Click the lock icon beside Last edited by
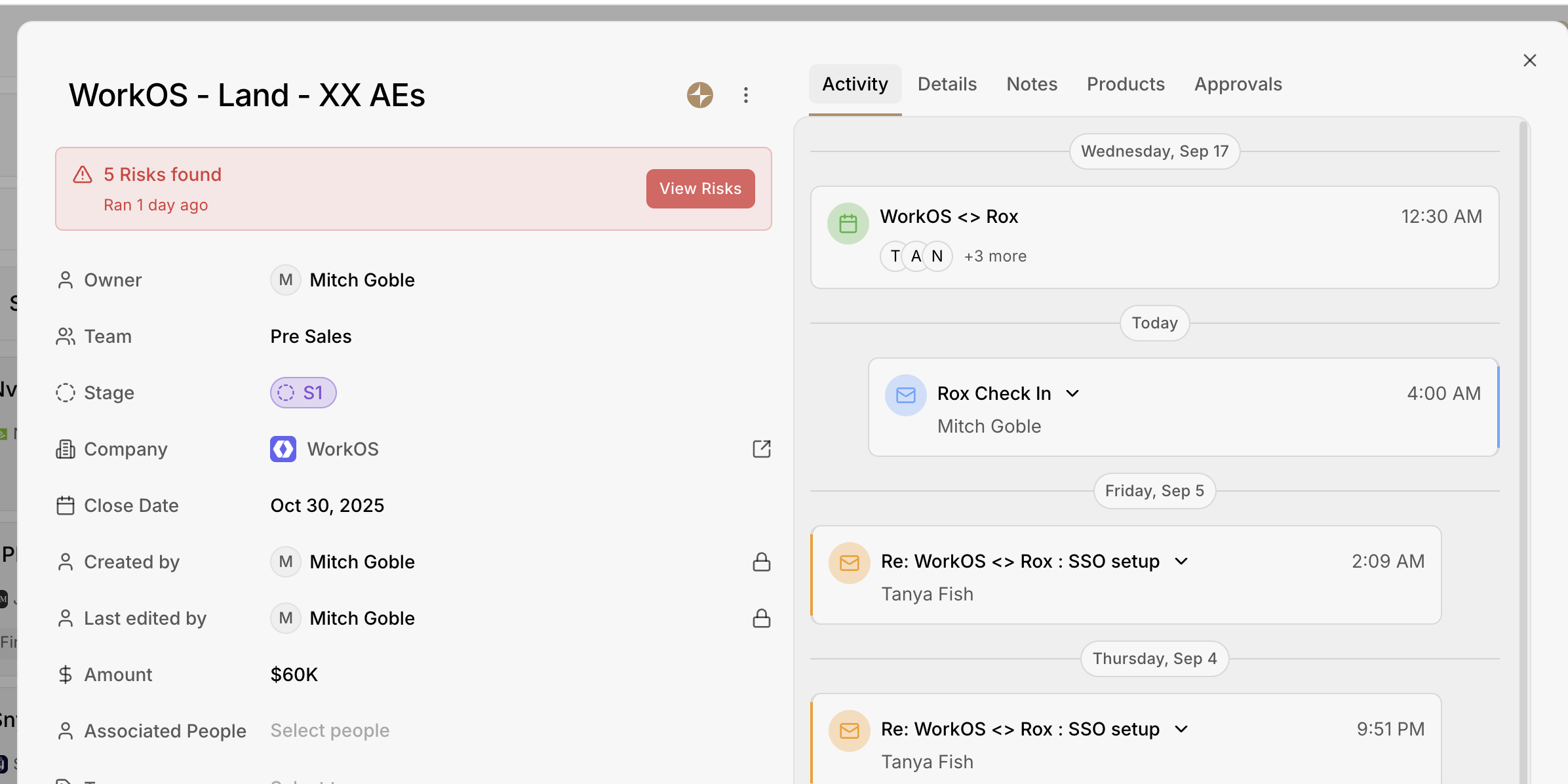Viewport: 1568px width, 784px height. (x=761, y=618)
